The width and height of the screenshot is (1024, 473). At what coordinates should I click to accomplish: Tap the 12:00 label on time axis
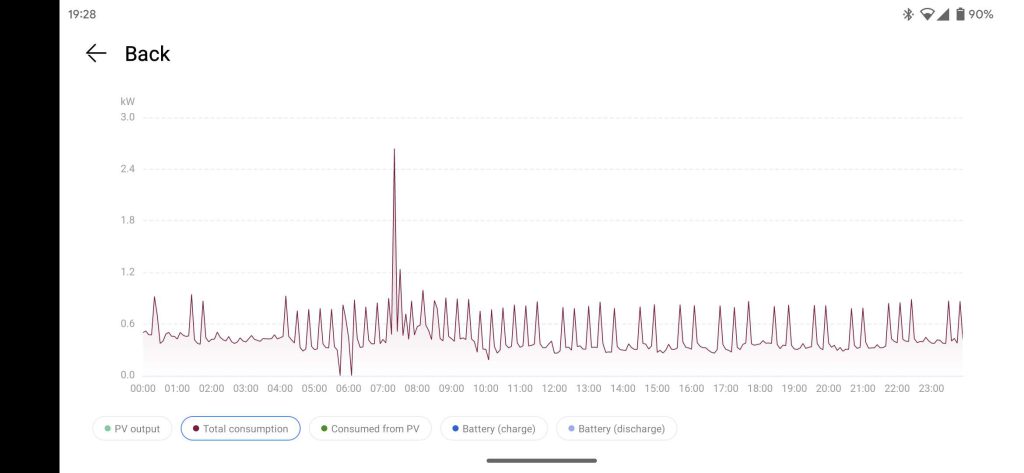point(554,388)
